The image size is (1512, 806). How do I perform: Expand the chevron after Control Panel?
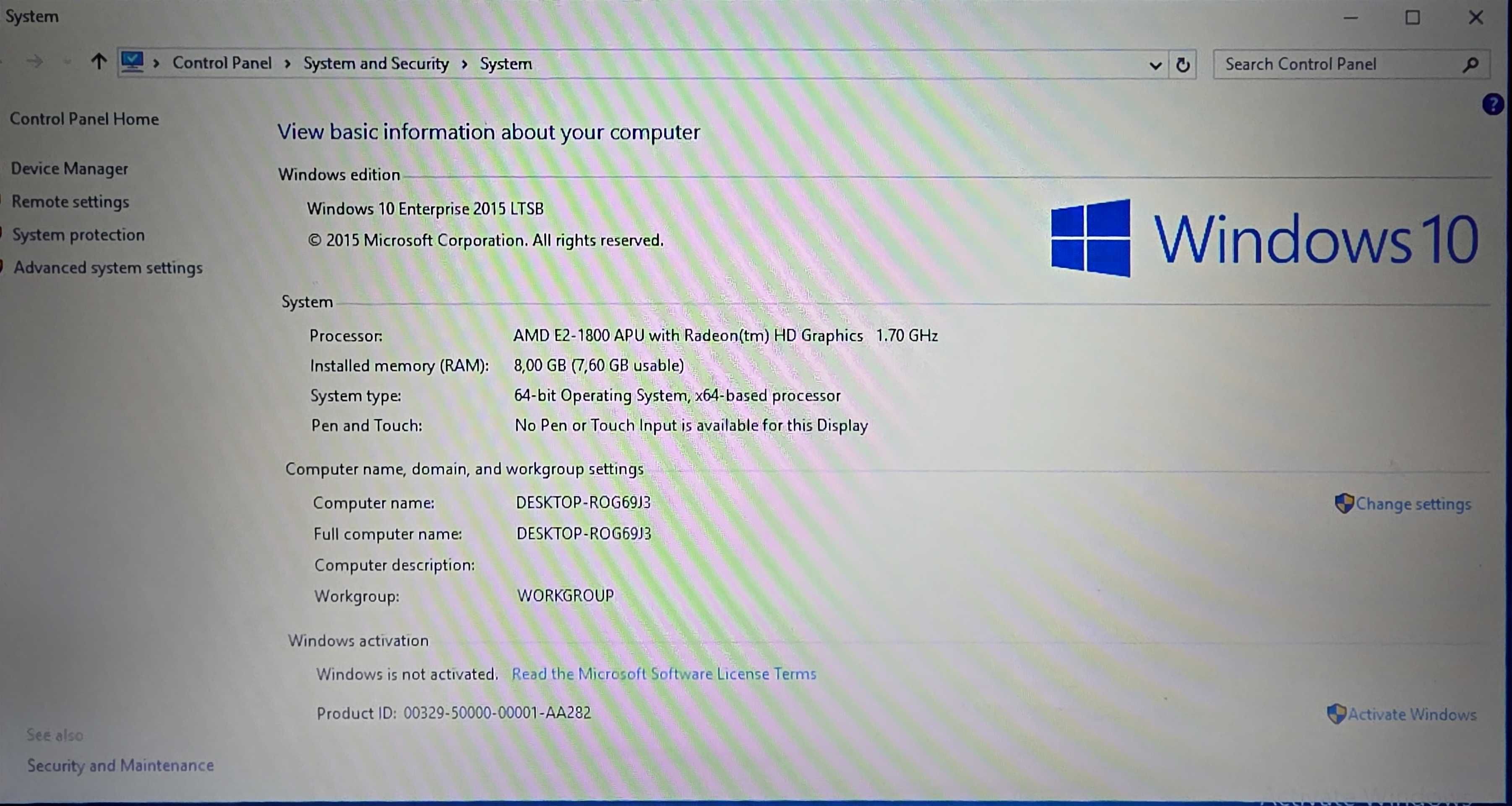(x=288, y=64)
